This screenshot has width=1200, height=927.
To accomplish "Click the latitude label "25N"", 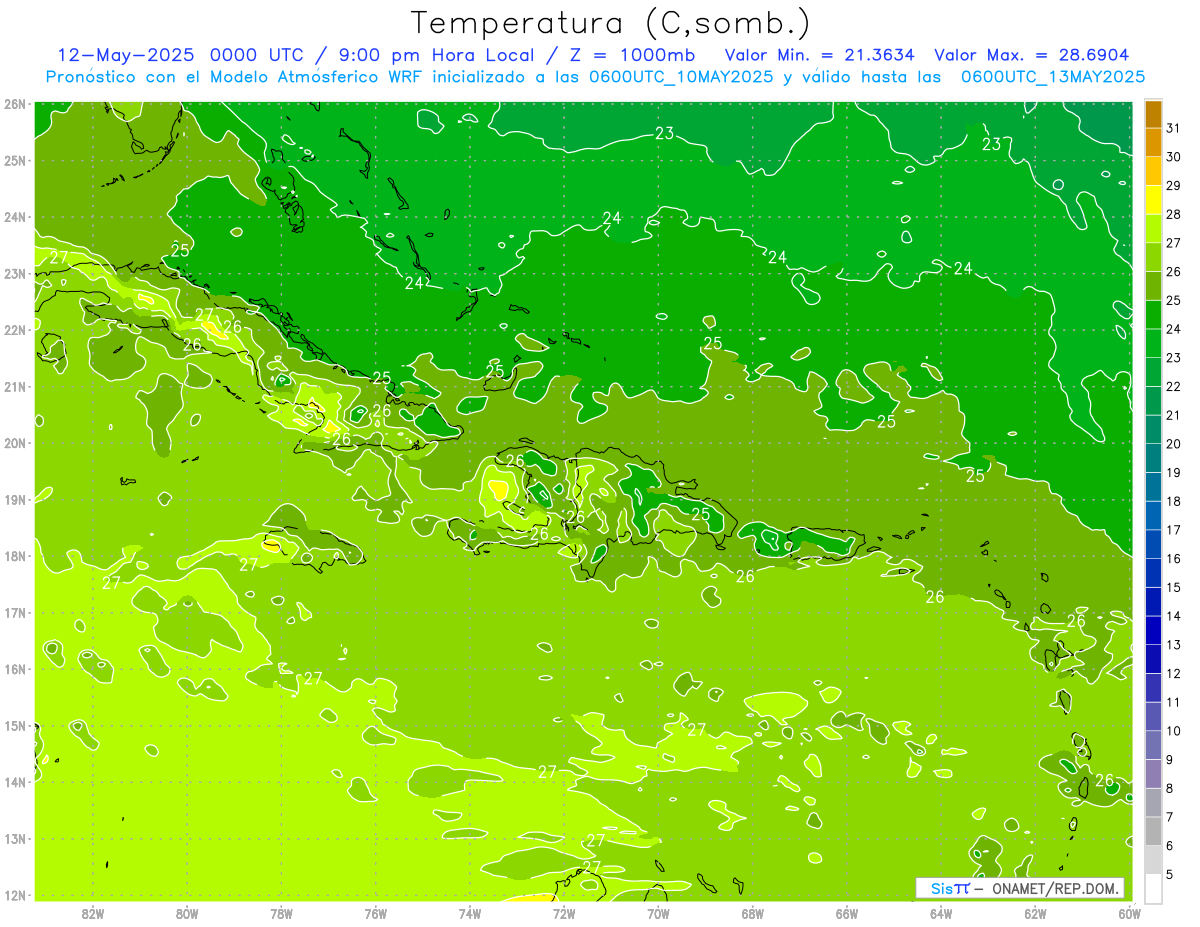I will point(15,160).
